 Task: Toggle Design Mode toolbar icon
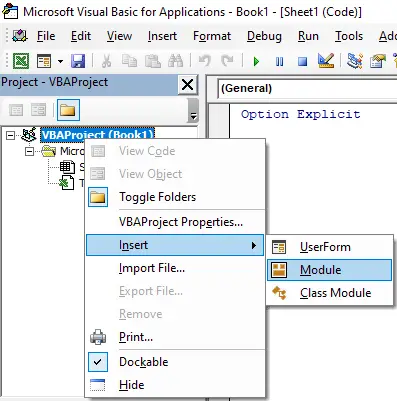pyautogui.click(x=326, y=61)
